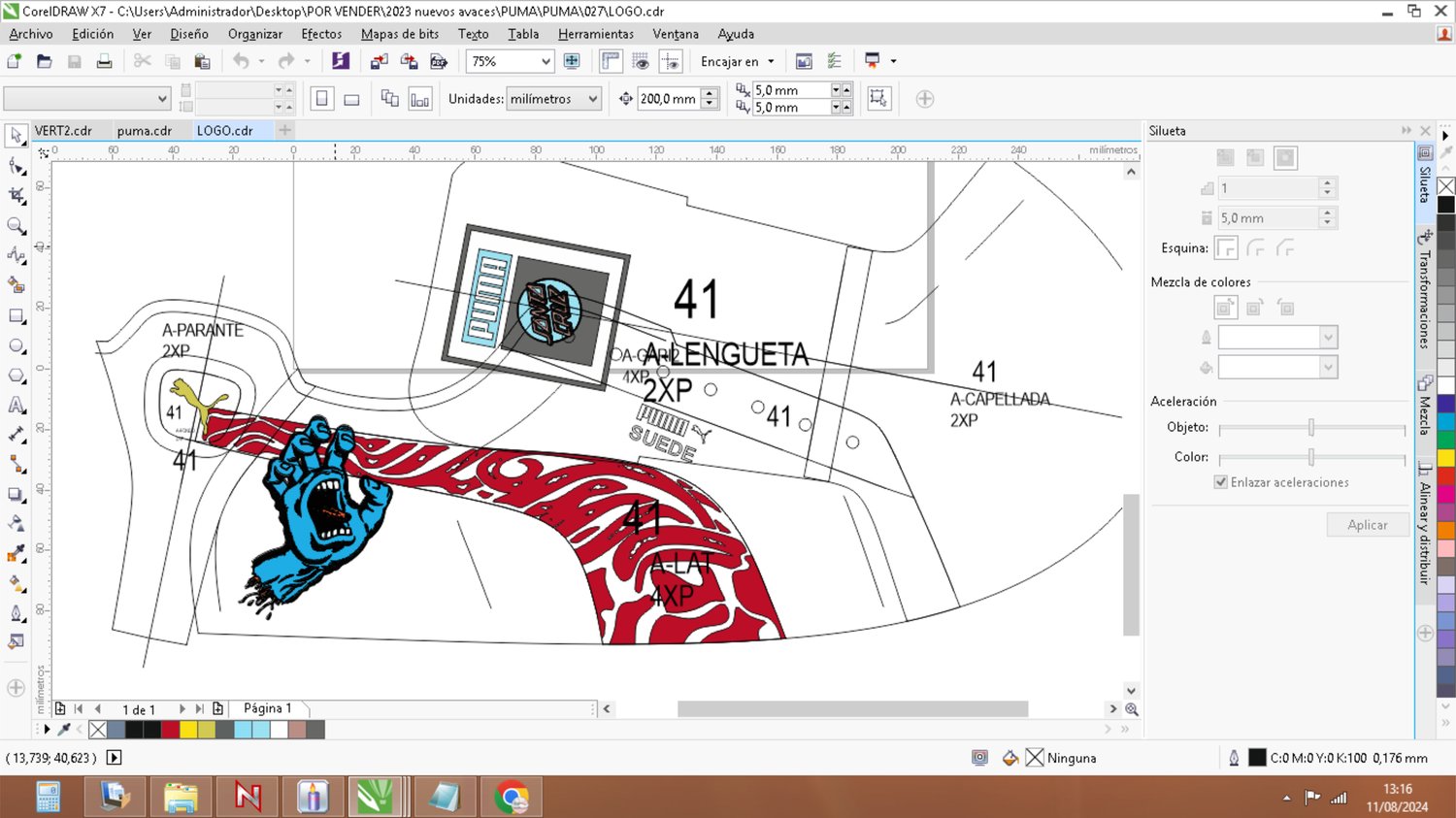Viewport: 1456px width, 818px height.
Task: Click the full-screen preview icon
Action: (x=572, y=61)
